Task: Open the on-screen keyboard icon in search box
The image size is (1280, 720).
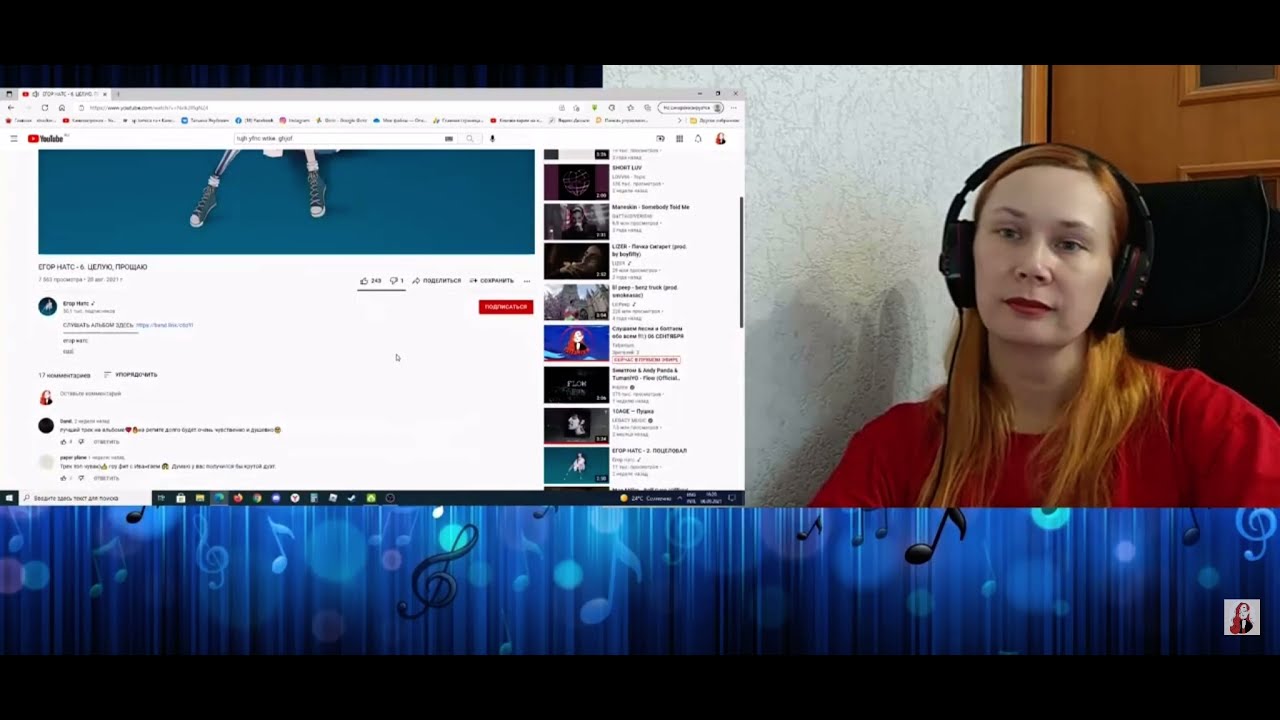Action: [449, 139]
